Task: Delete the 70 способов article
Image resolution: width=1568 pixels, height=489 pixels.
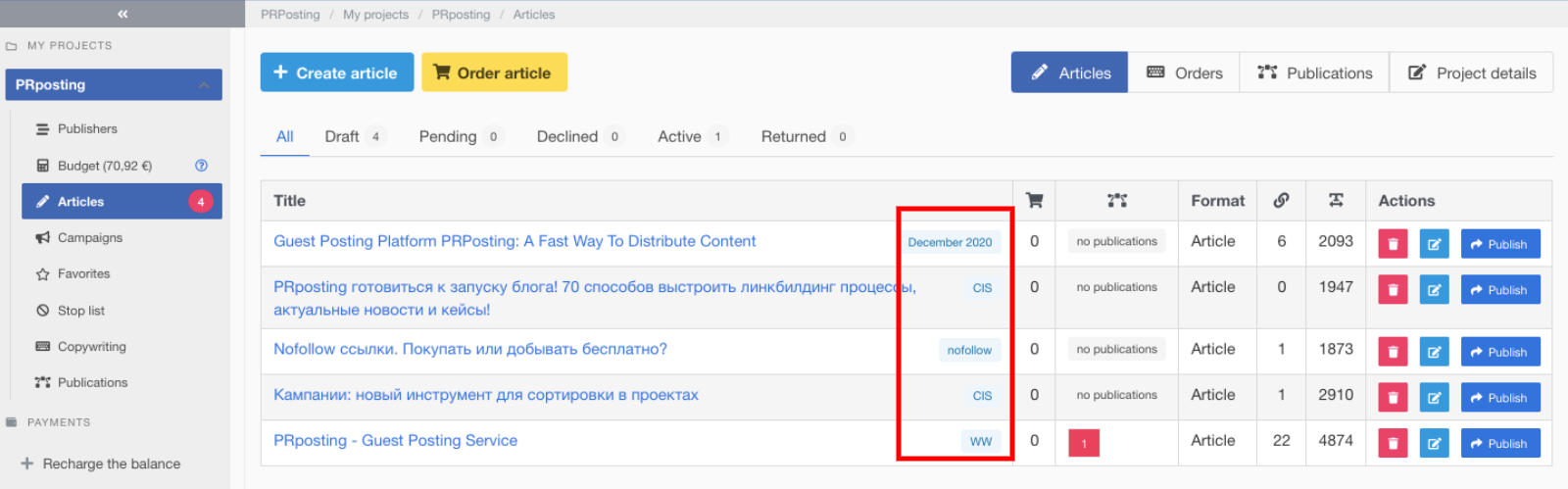Action: [x=1393, y=290]
